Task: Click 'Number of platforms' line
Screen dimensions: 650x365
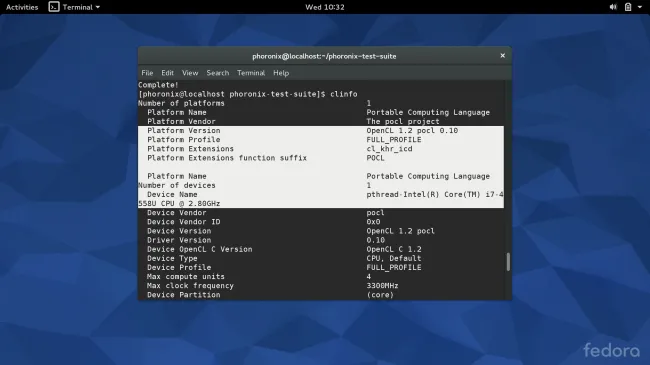Action: pos(254,103)
